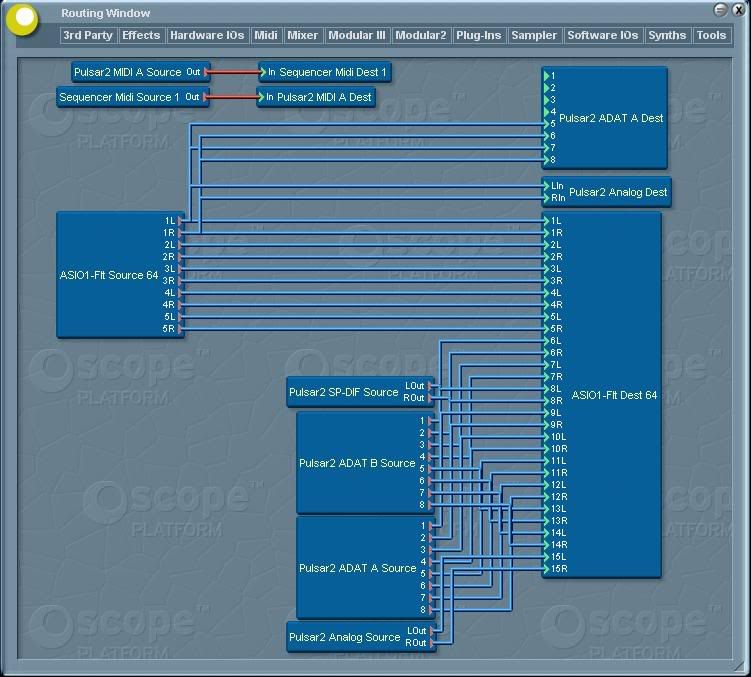Click LOut port on Pulsar2 SP-DIF Source
The width and height of the screenshot is (751, 677).
tap(431, 386)
